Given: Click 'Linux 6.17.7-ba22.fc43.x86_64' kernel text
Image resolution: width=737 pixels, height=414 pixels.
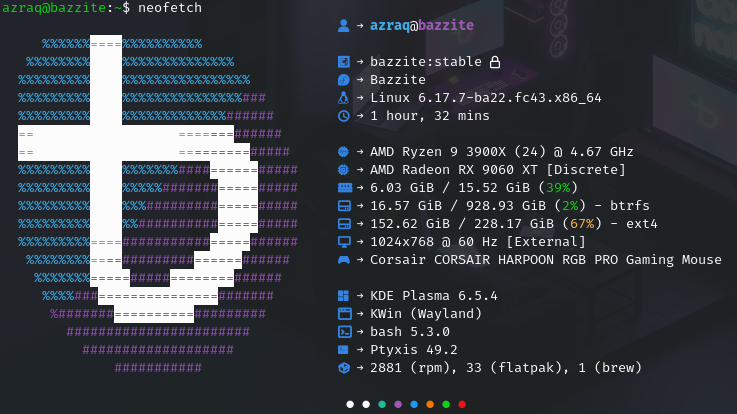Looking at the screenshot, I should pos(486,98).
